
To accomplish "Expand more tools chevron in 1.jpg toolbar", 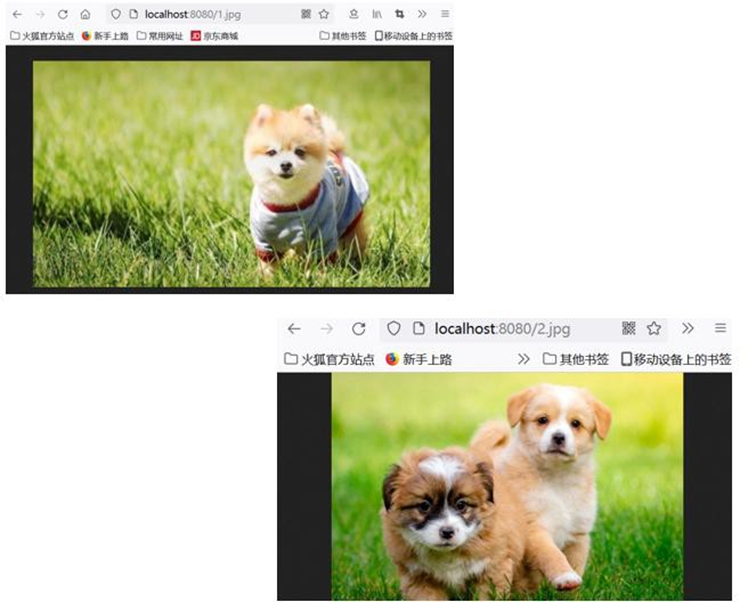I will [422, 14].
